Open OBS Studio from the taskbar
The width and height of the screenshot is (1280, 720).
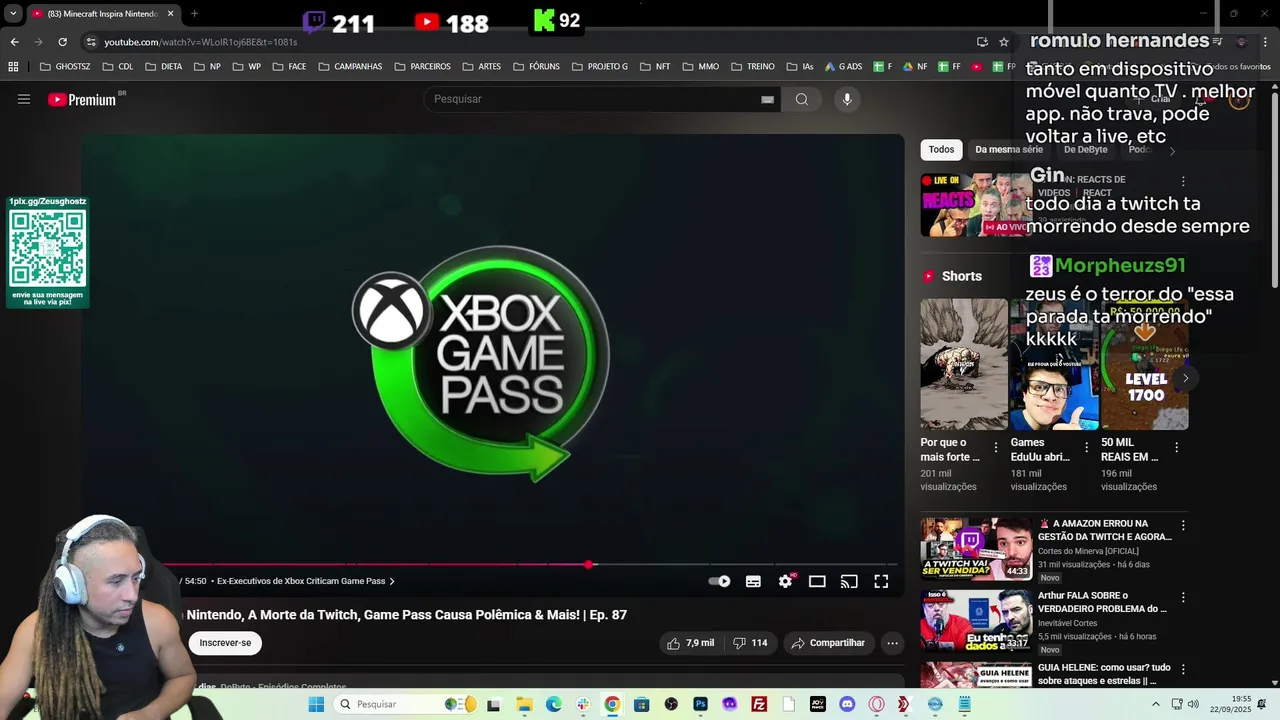(671, 704)
